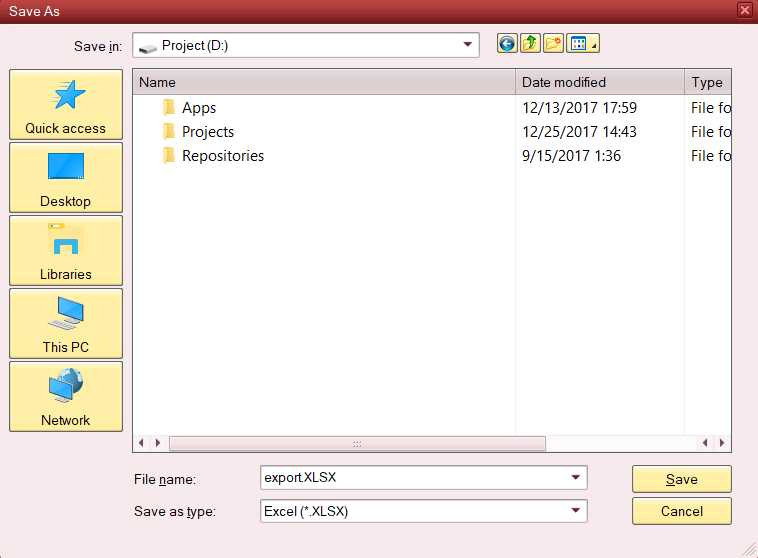Click the Save button
Screen dimensions: 758x558
click(x=682, y=479)
